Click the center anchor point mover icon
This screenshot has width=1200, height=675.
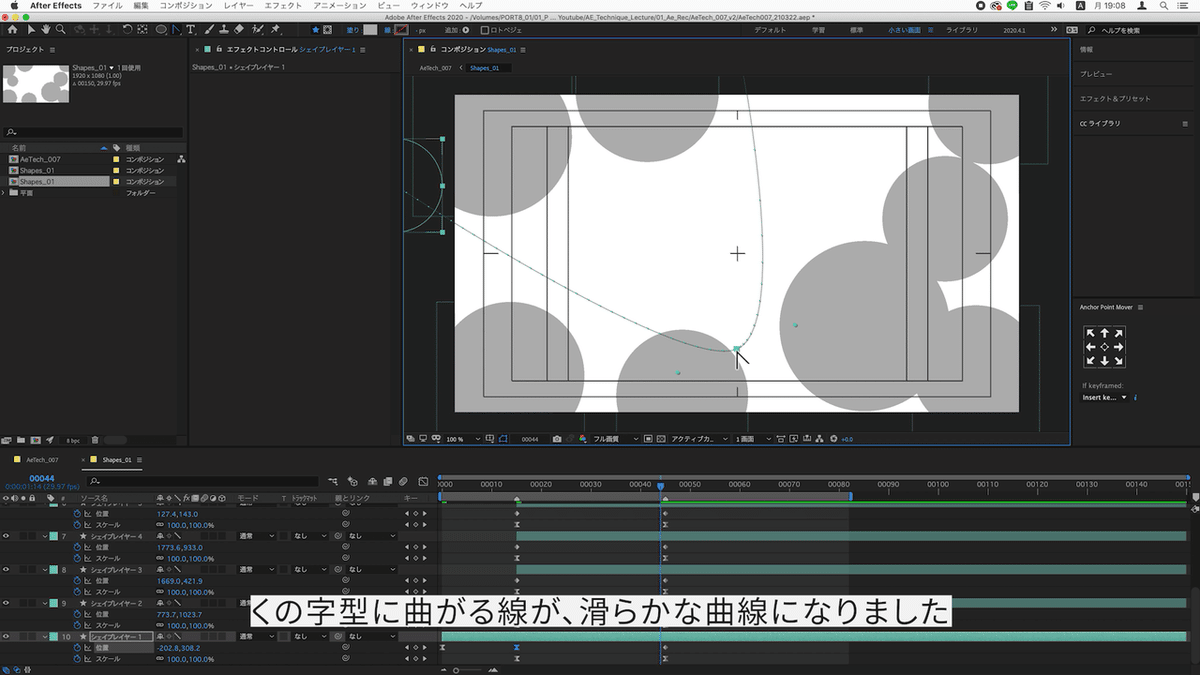coord(1104,347)
